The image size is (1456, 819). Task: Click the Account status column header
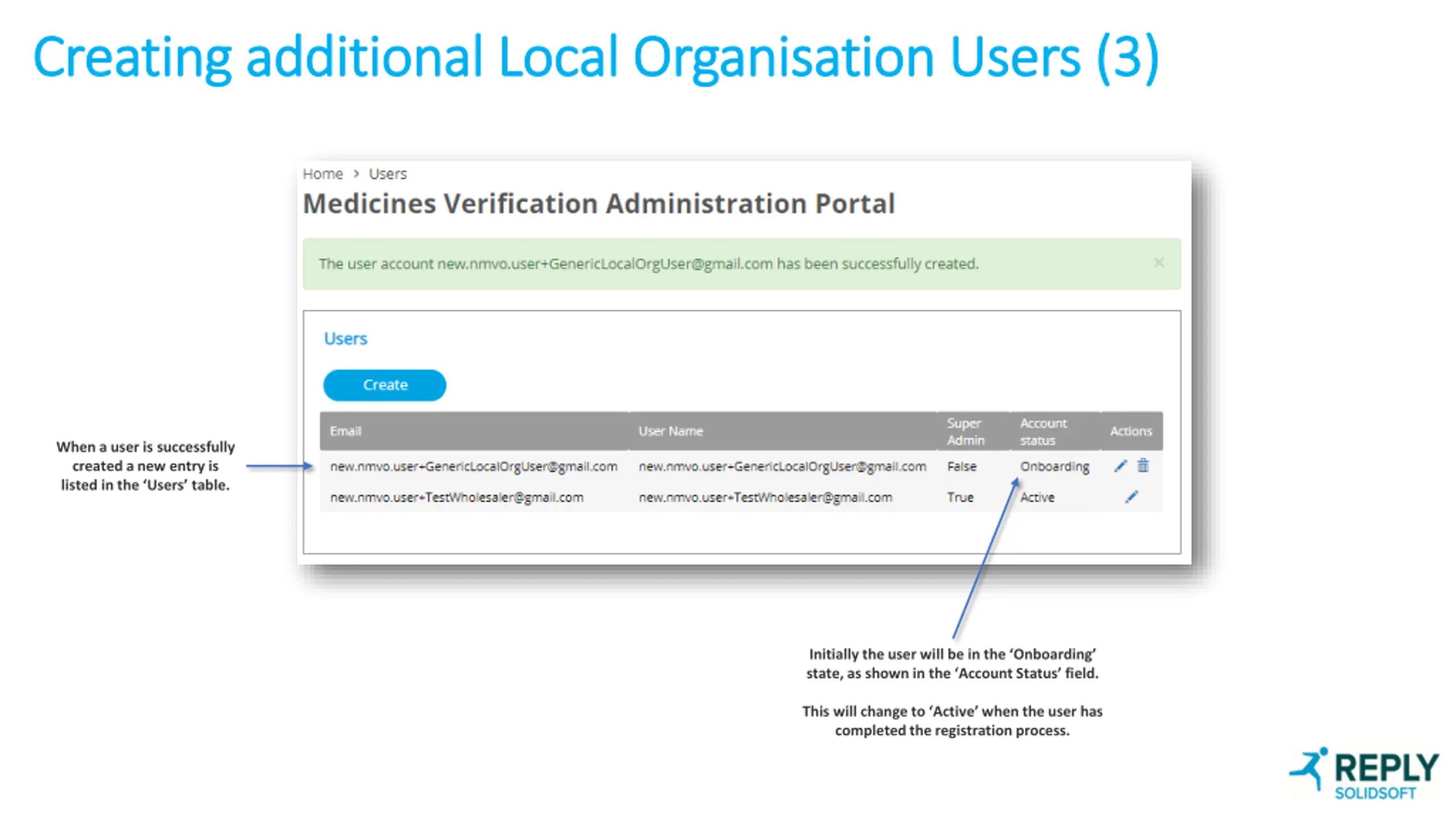(x=1043, y=431)
